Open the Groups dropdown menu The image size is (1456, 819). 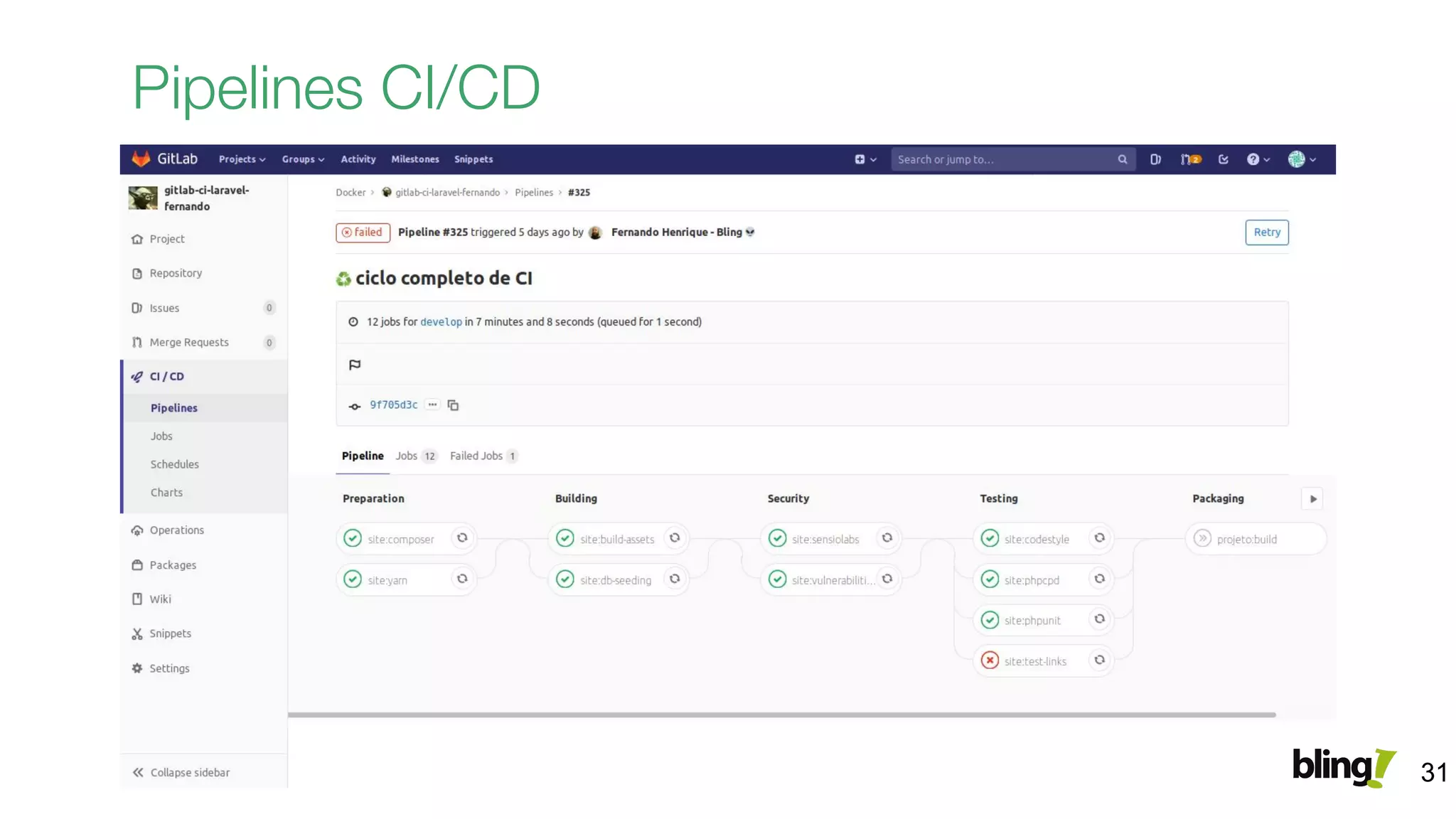point(303,159)
